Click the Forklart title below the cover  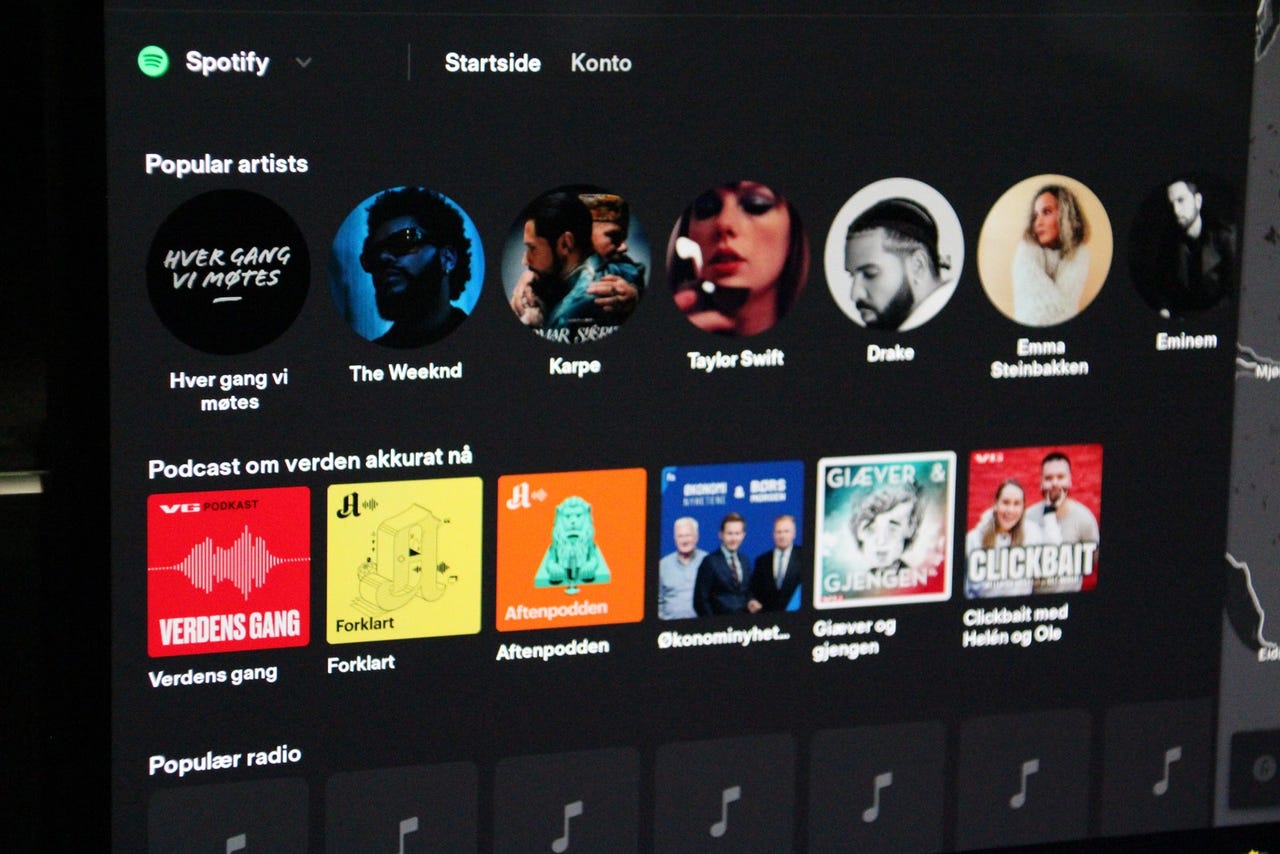coord(361,663)
